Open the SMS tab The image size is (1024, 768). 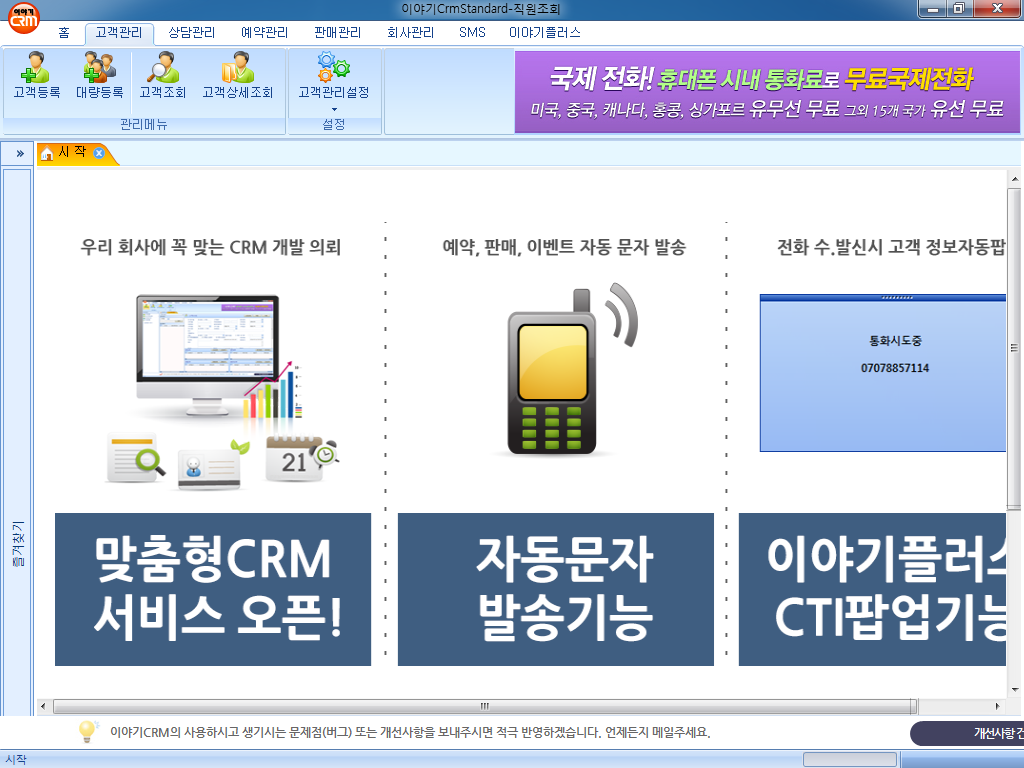click(x=472, y=33)
